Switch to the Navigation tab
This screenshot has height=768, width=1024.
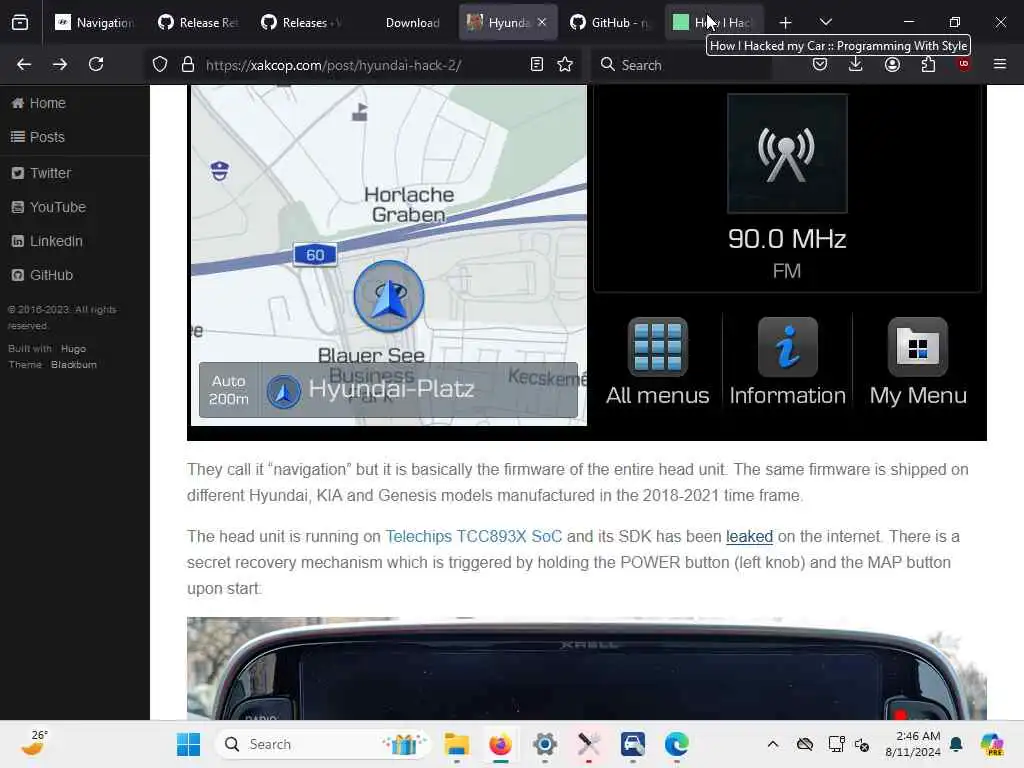[95, 23]
